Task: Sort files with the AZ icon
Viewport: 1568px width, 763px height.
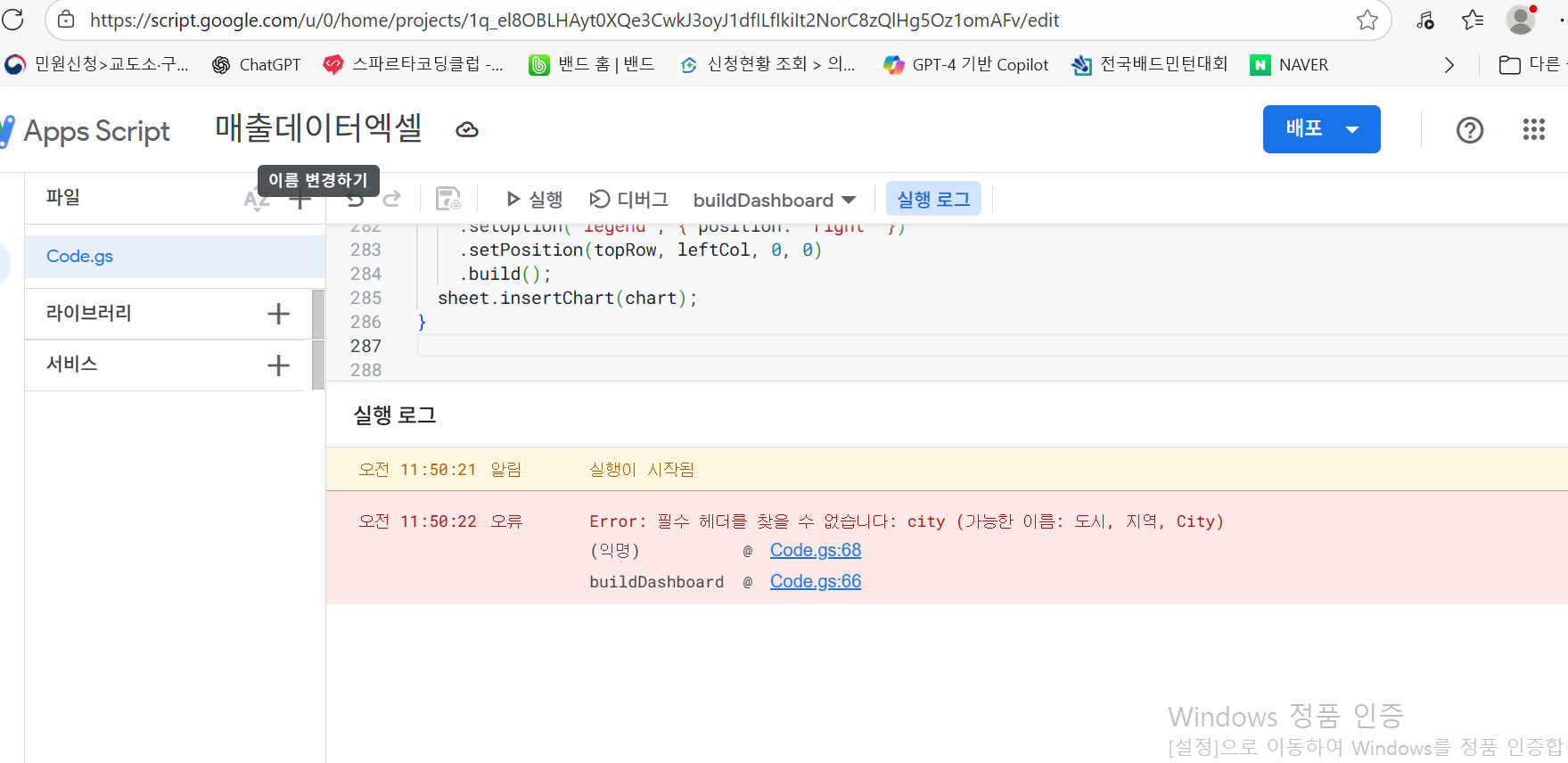Action: pyautogui.click(x=257, y=199)
